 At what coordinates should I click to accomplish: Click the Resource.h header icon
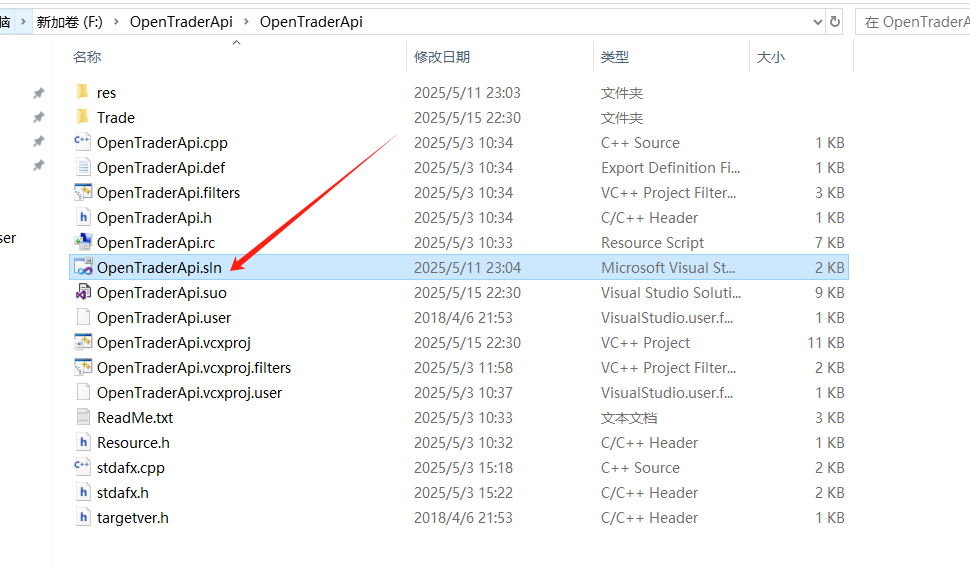83,442
